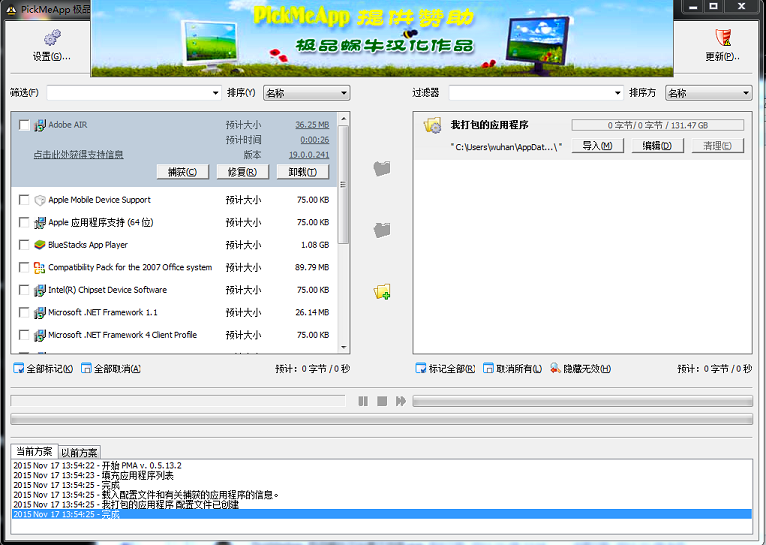Click the 更新 update shield icon
This screenshot has height=545, width=766.
coord(722,39)
